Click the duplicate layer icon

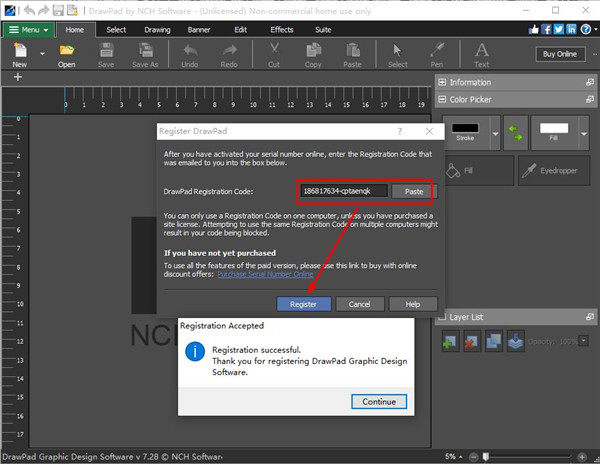(494, 341)
